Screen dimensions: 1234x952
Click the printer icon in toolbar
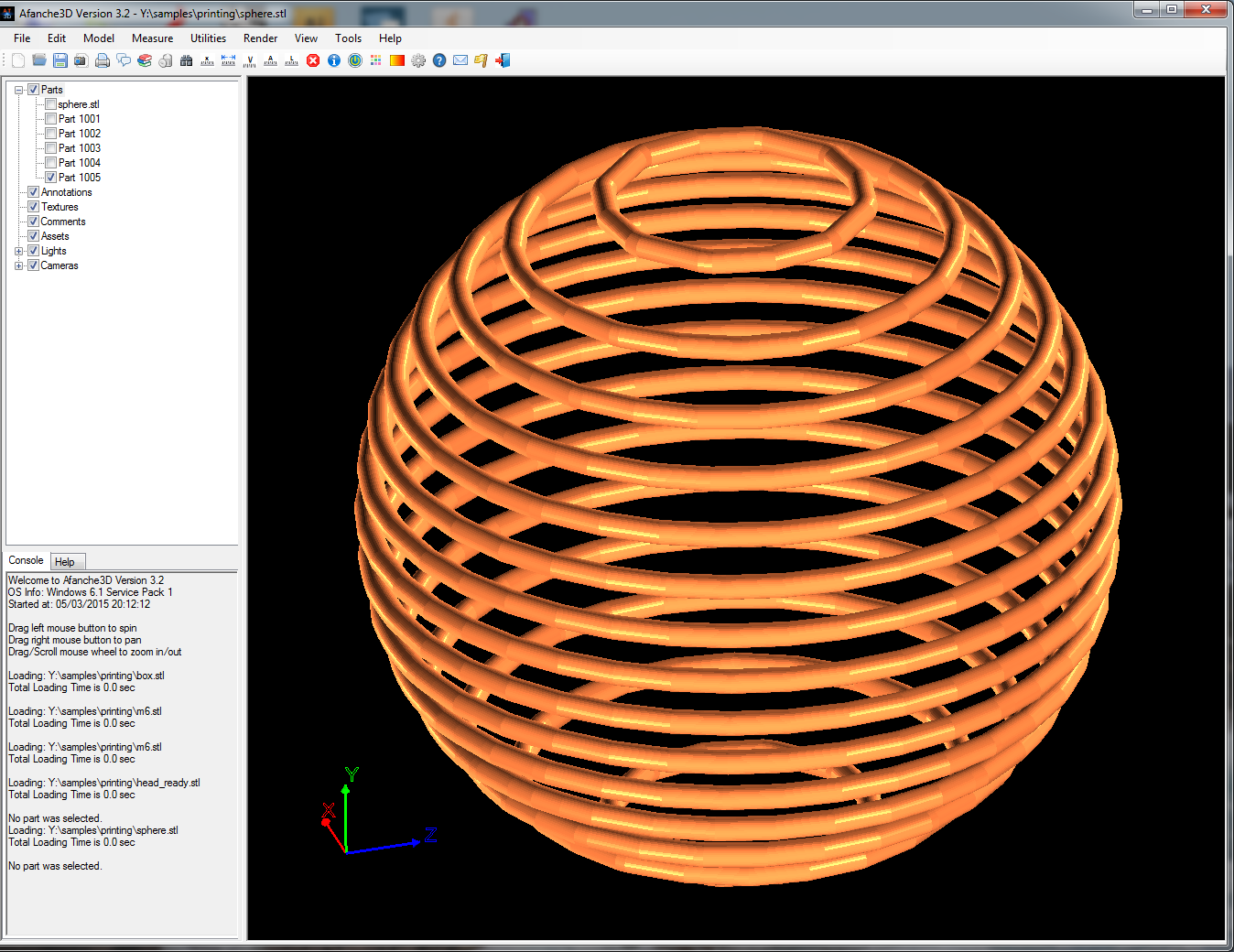click(x=103, y=60)
